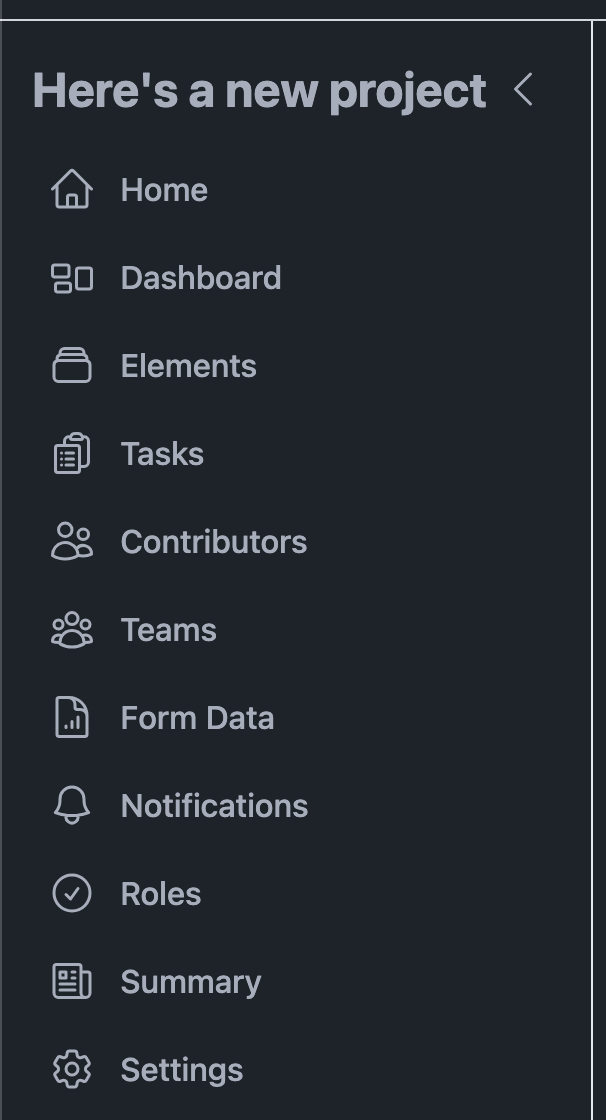Click the Settings gear icon
The image size is (606, 1120).
click(71, 1070)
